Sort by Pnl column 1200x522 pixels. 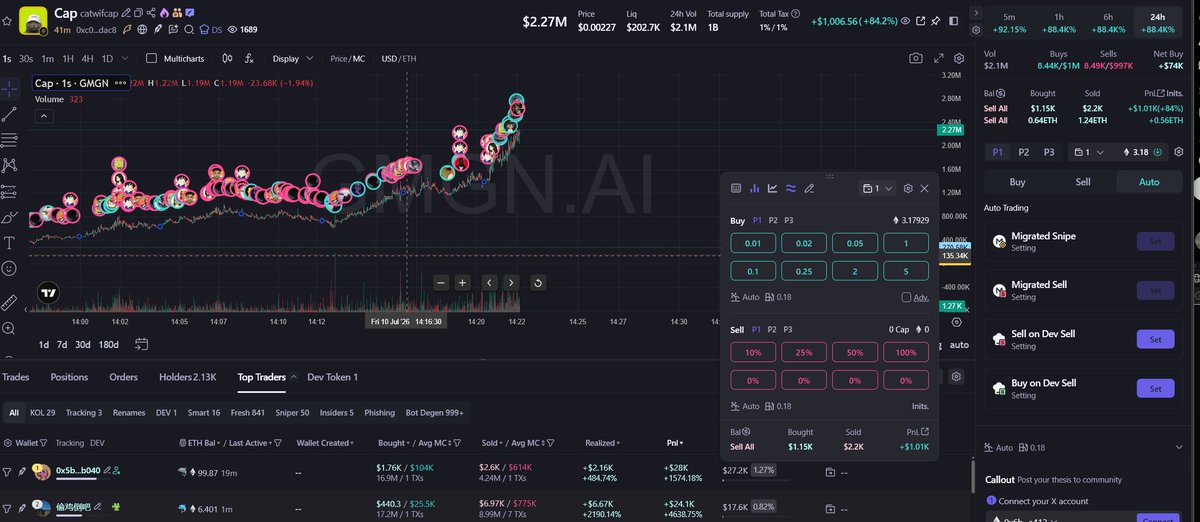pos(674,442)
